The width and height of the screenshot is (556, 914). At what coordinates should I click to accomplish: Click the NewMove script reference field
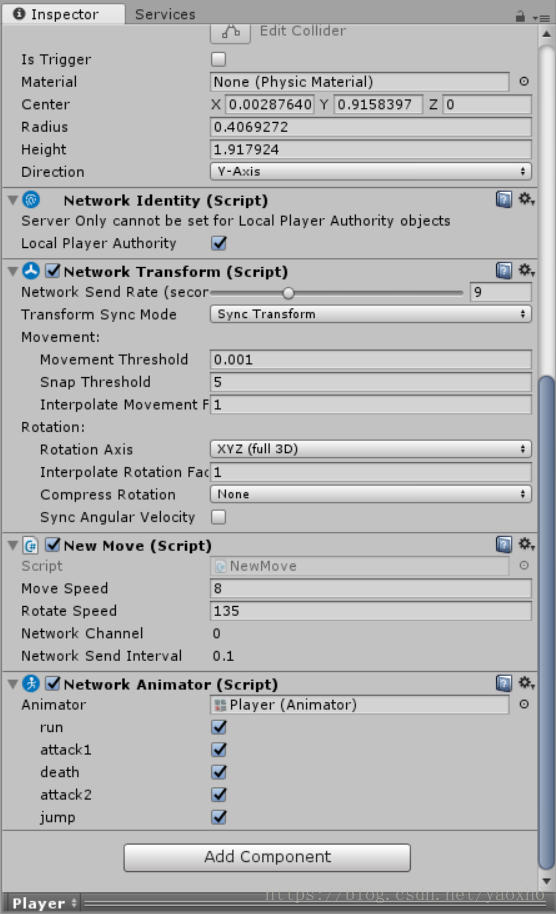point(360,565)
